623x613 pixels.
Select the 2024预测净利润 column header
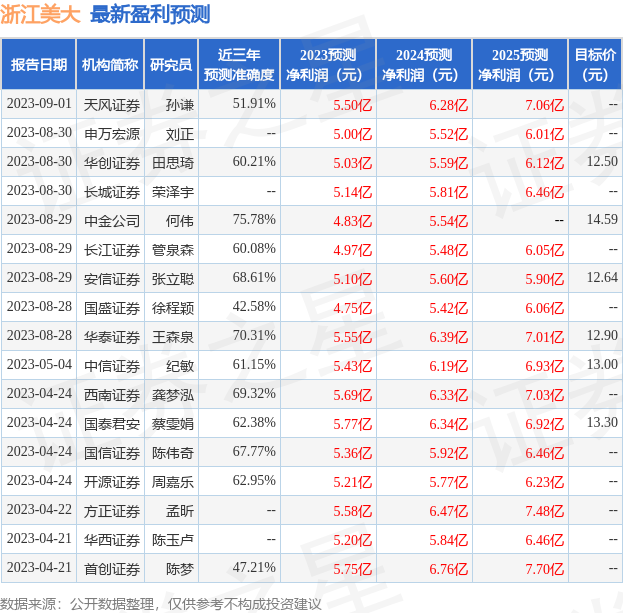tap(424, 64)
